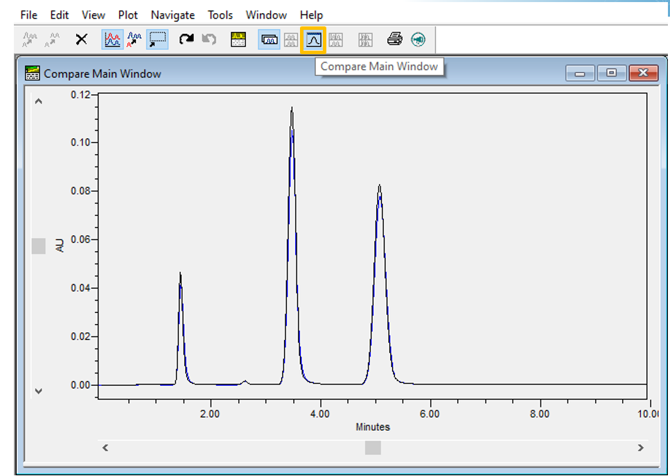Click the 8.00 x-axis tick value
Image resolution: width=670 pixels, height=476 pixels.
coord(540,414)
